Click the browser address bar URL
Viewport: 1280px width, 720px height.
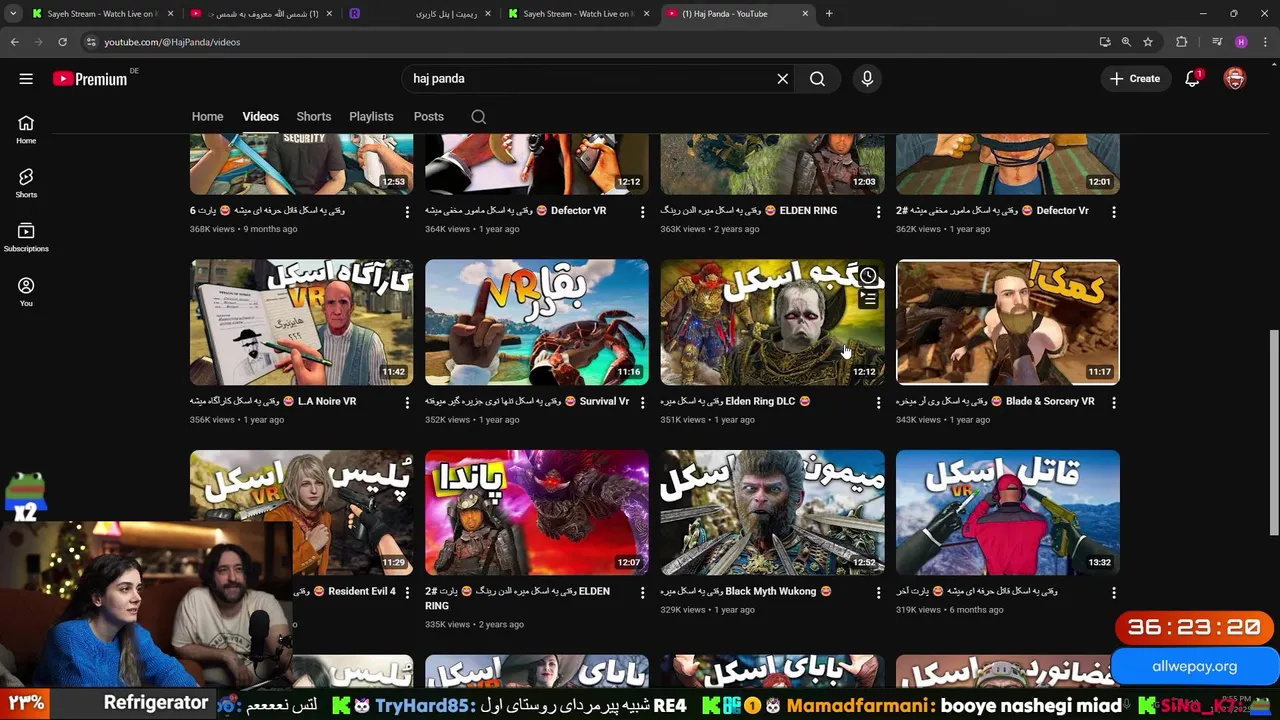click(172, 42)
